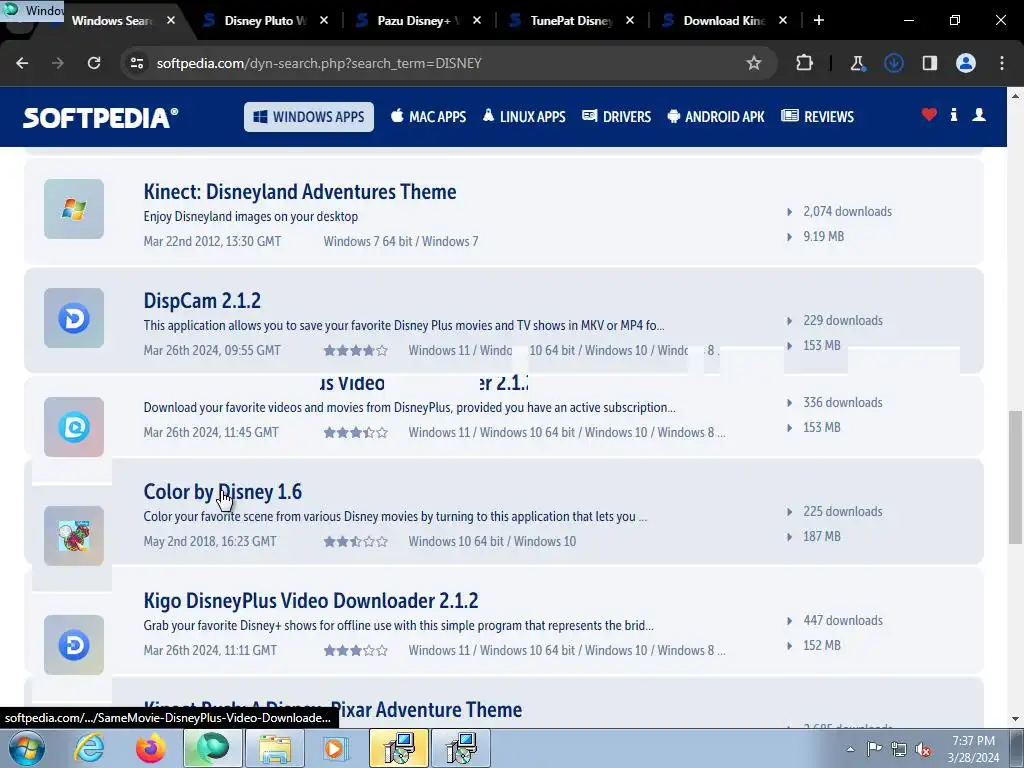
Task: Click the Softpedia info icon
Action: click(x=953, y=115)
